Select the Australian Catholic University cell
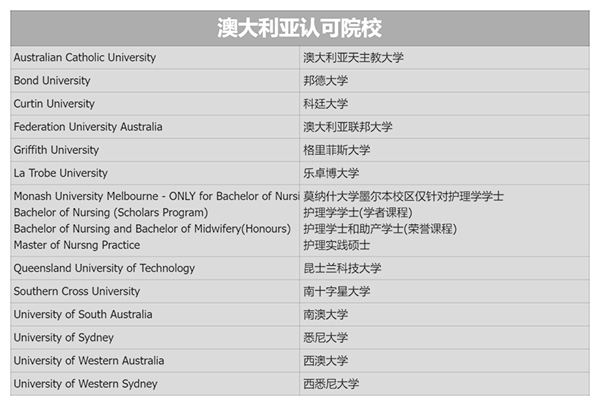 pyautogui.click(x=85, y=58)
